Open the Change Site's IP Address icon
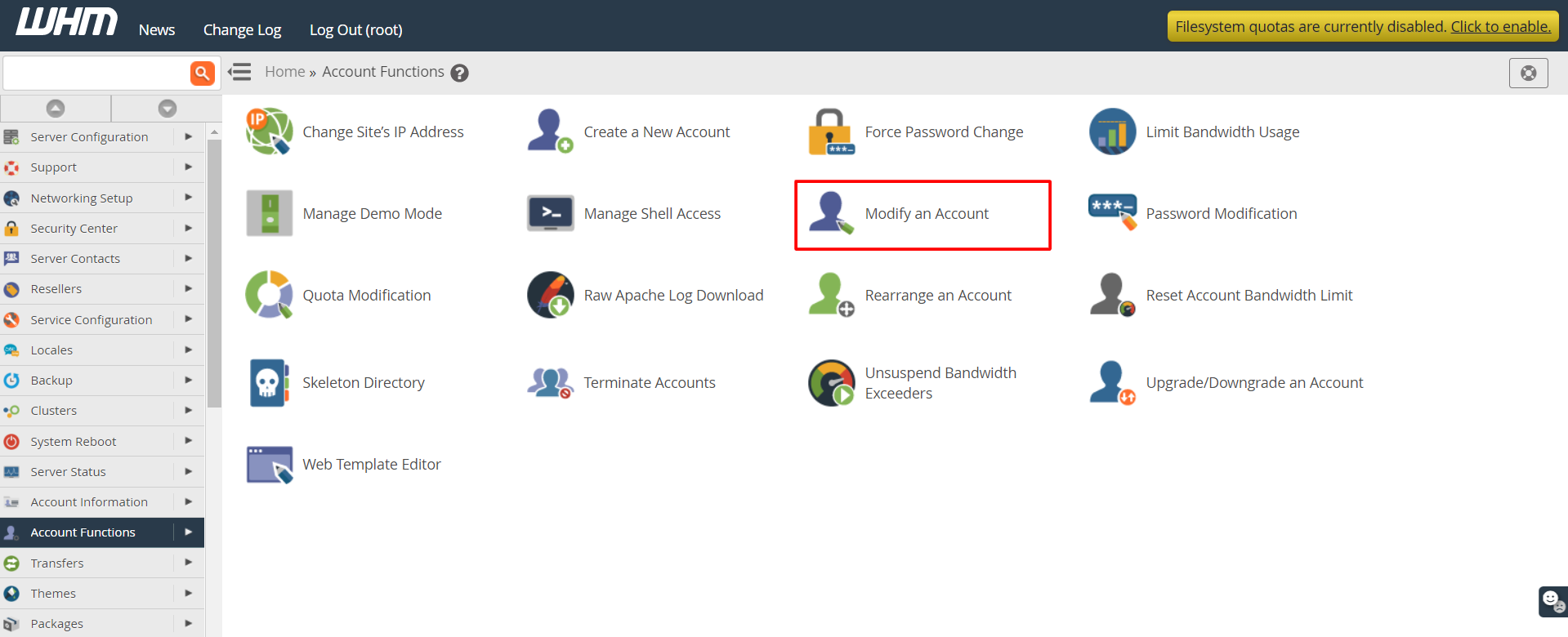The image size is (1568, 637). (x=269, y=131)
